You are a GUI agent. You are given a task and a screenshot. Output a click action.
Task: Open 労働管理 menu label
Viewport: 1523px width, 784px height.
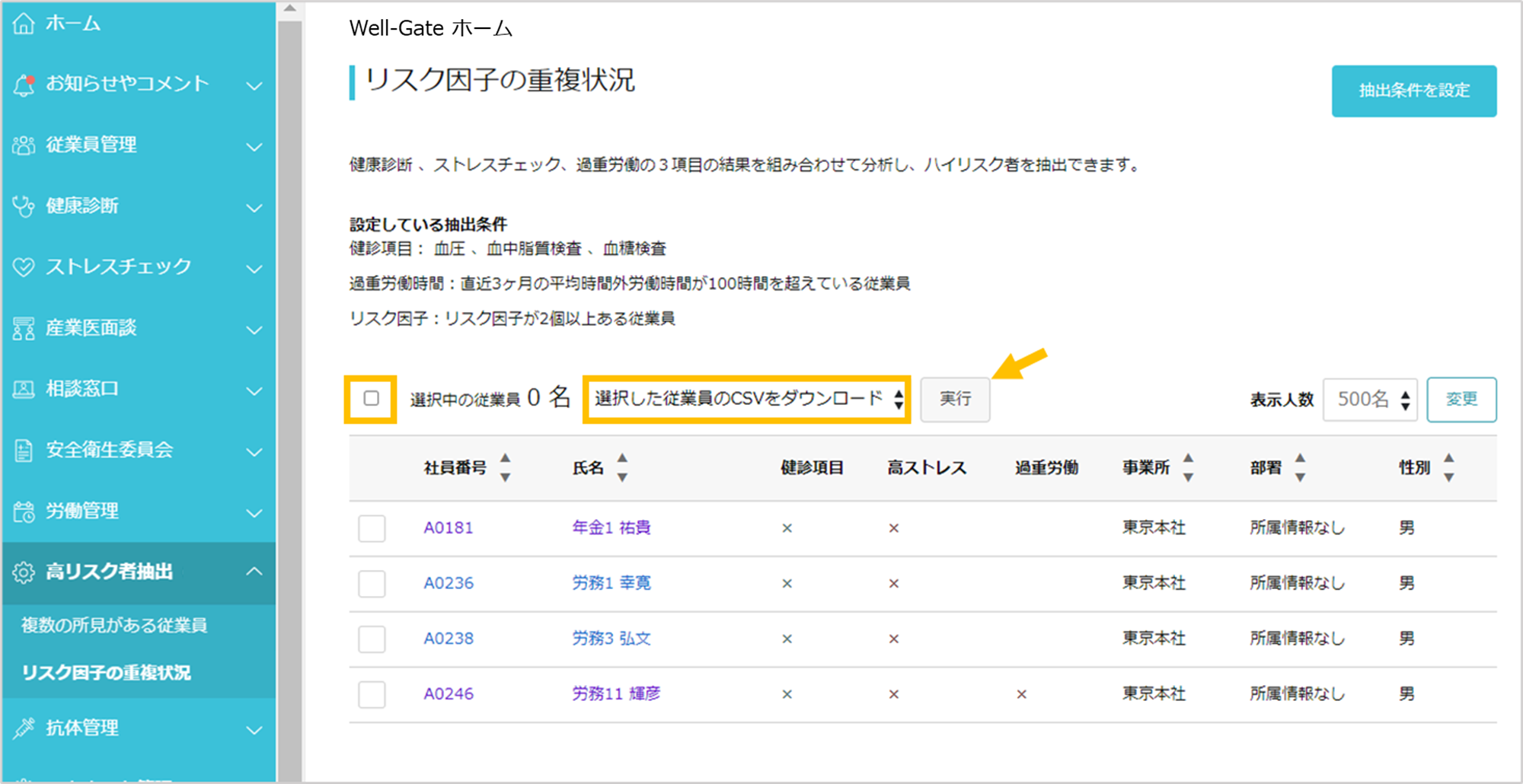tap(81, 511)
